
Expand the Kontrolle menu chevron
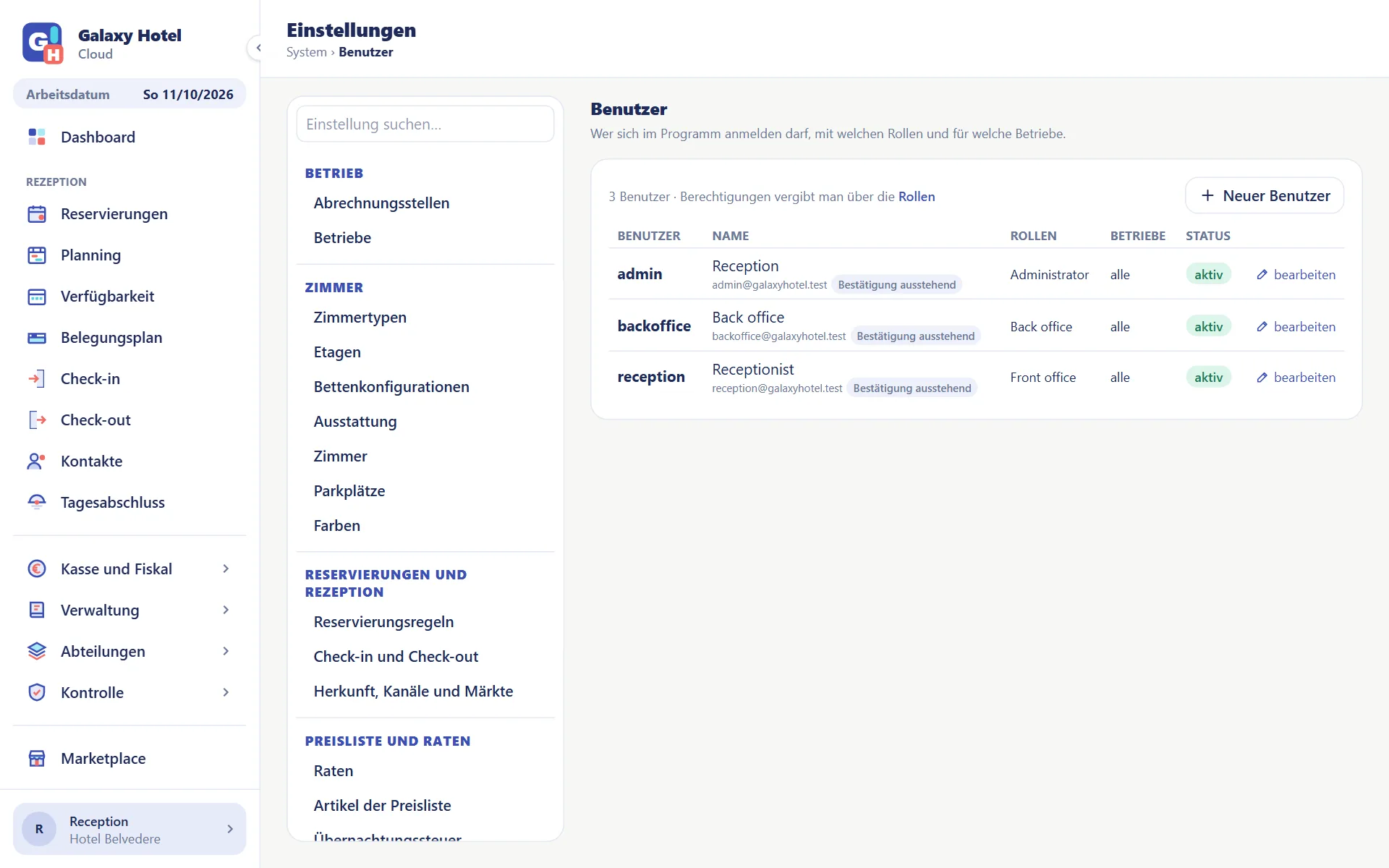tap(226, 693)
